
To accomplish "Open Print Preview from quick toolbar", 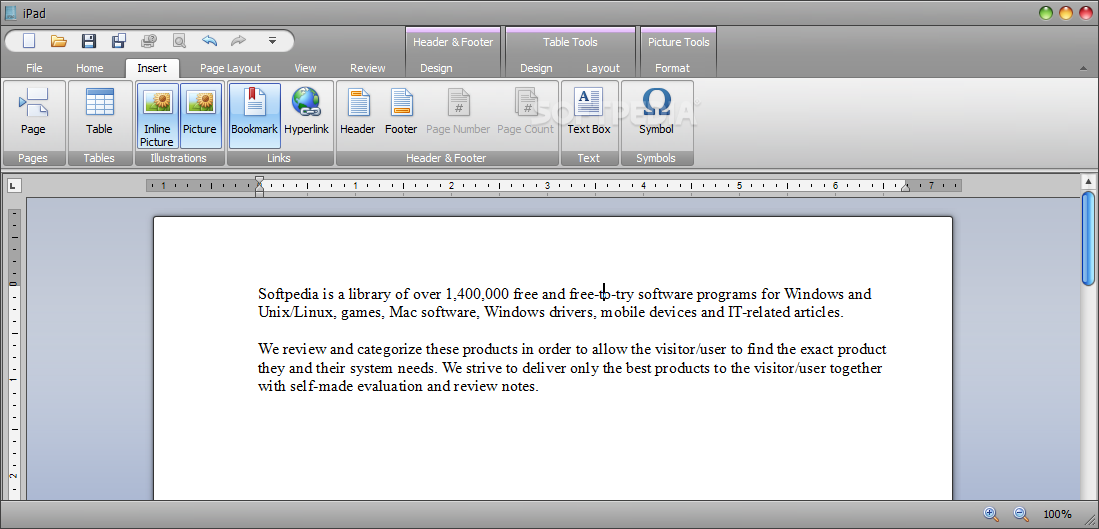I will coord(179,41).
